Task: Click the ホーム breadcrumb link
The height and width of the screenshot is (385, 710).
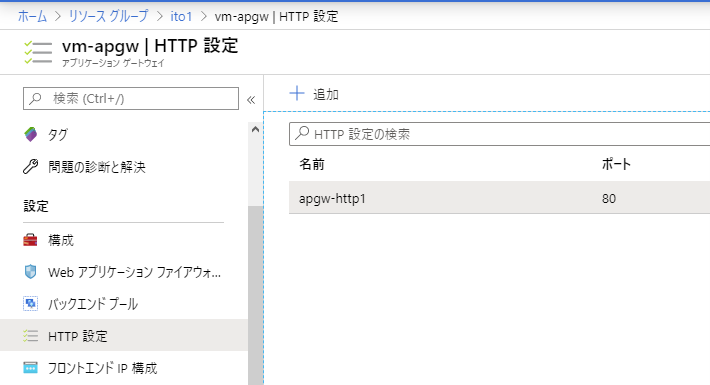Action: pyautogui.click(x=32, y=17)
